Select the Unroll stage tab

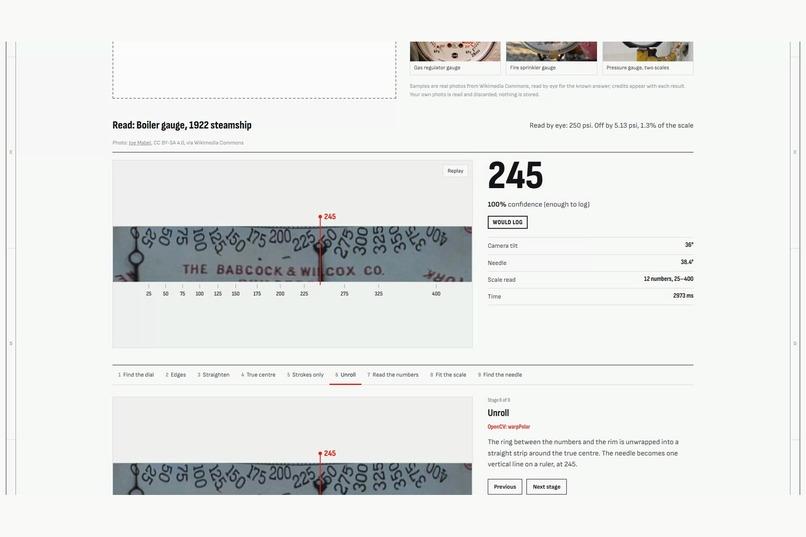(x=345, y=375)
